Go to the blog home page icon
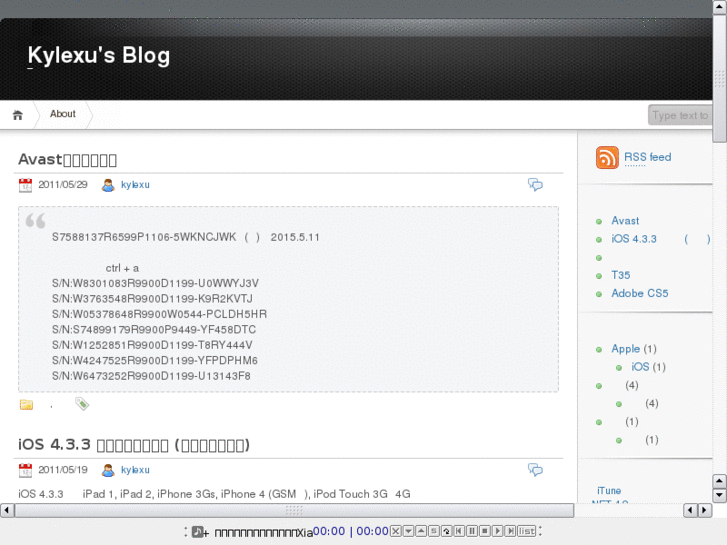 click(18, 115)
